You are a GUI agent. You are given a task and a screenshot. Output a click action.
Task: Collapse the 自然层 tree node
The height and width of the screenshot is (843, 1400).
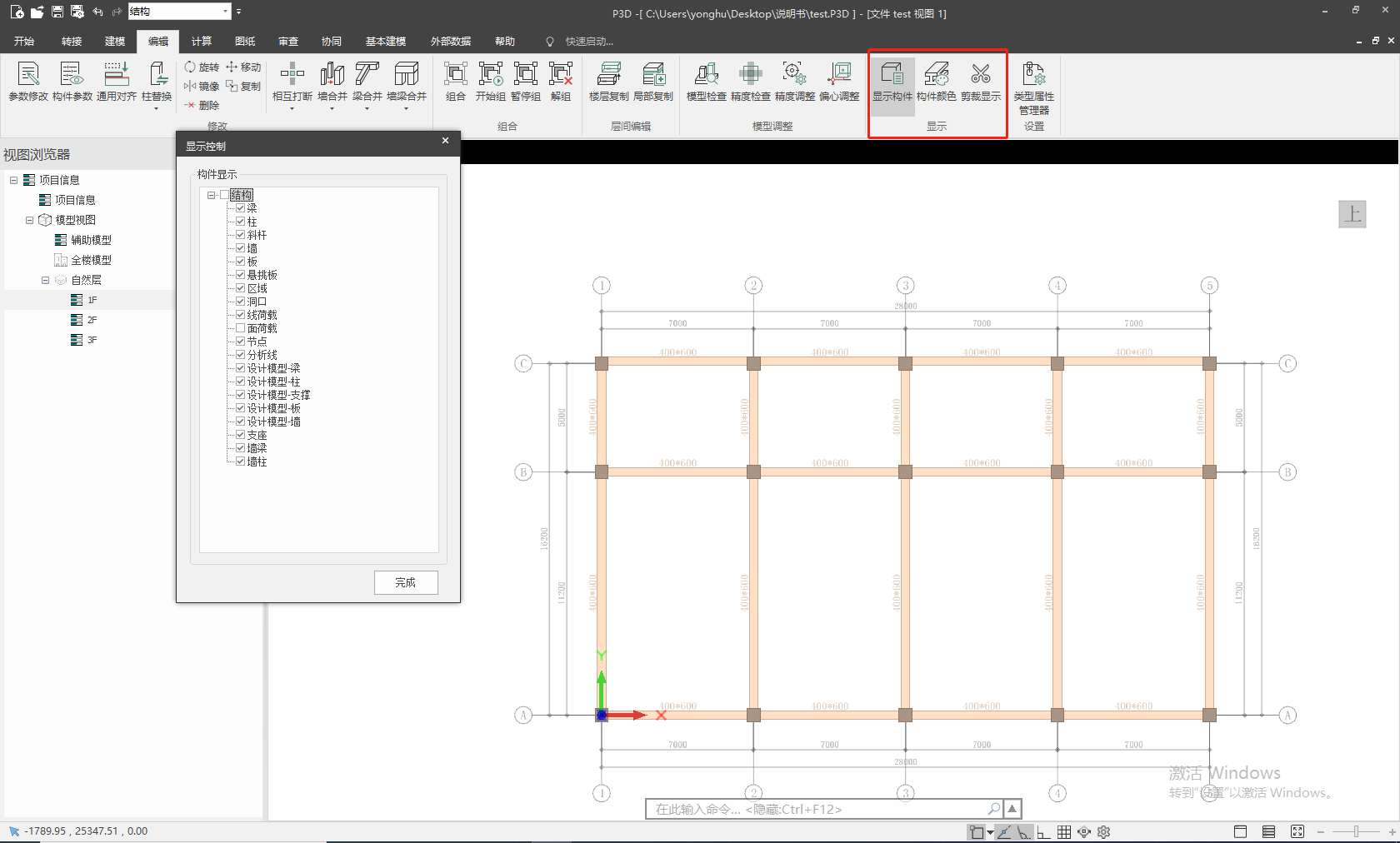[46, 280]
